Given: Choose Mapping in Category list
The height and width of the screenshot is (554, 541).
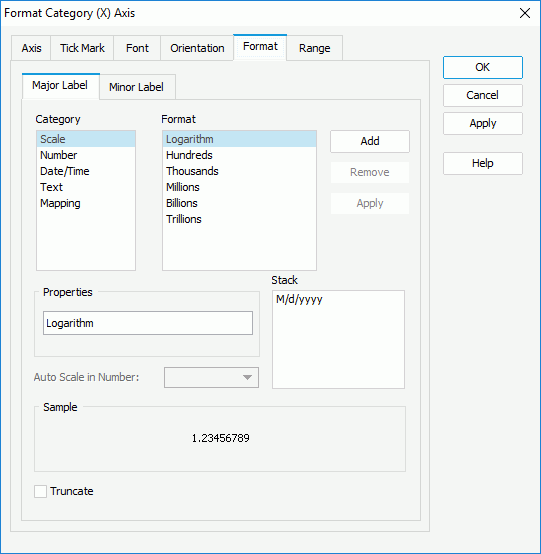Looking at the screenshot, I should point(86,204).
